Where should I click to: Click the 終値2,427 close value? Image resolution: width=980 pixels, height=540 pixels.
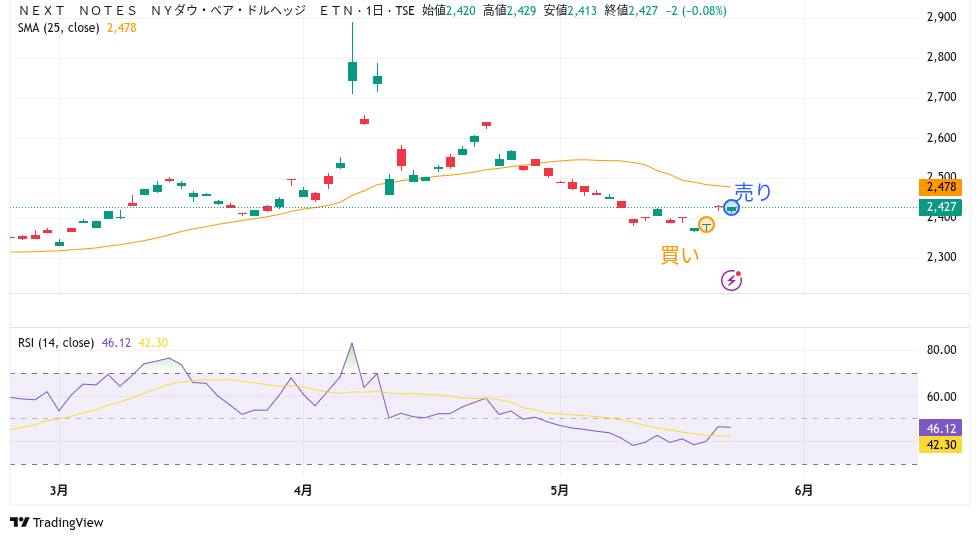(x=631, y=11)
